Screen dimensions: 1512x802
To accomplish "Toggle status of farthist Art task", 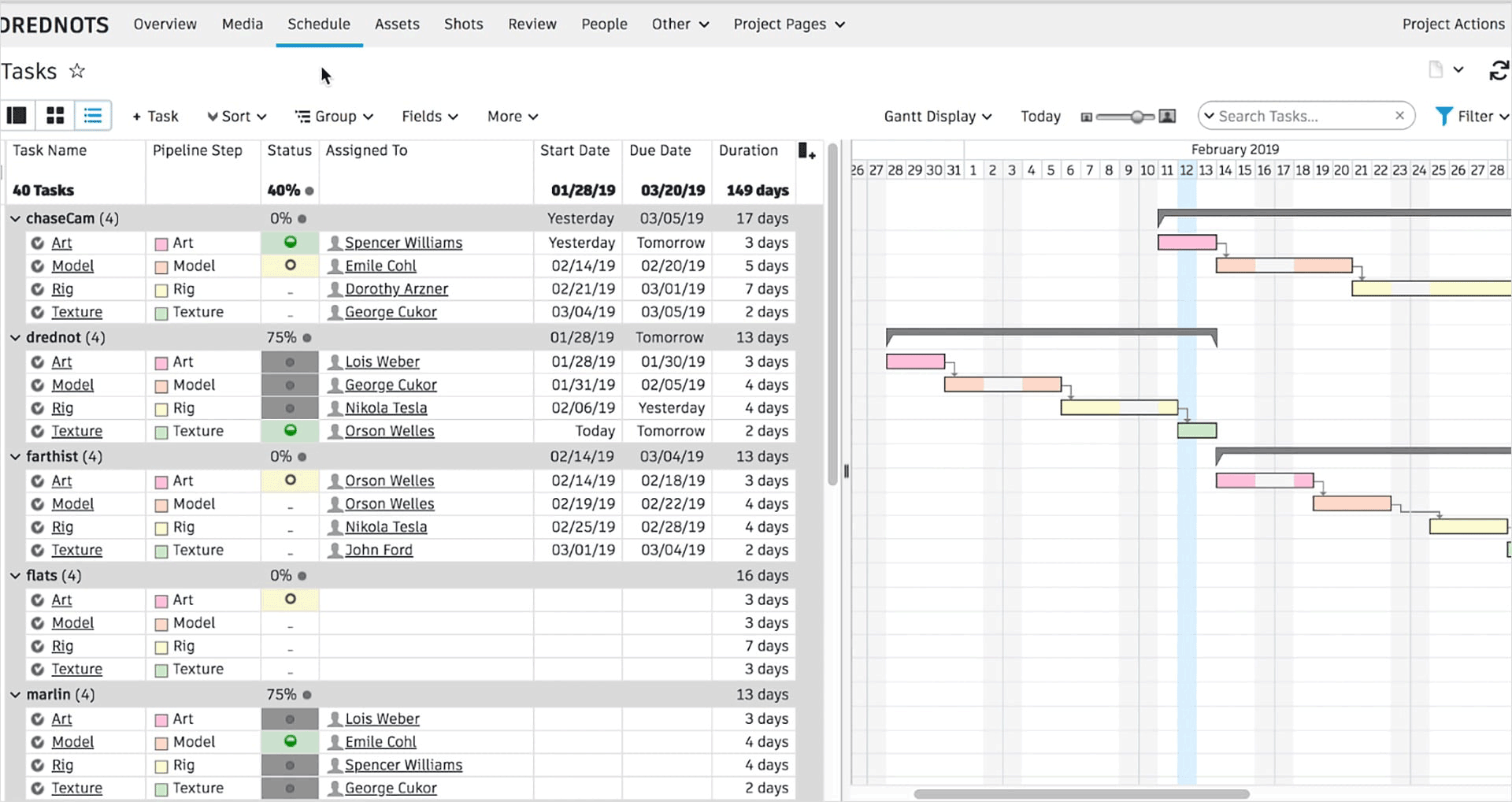I will click(x=290, y=481).
